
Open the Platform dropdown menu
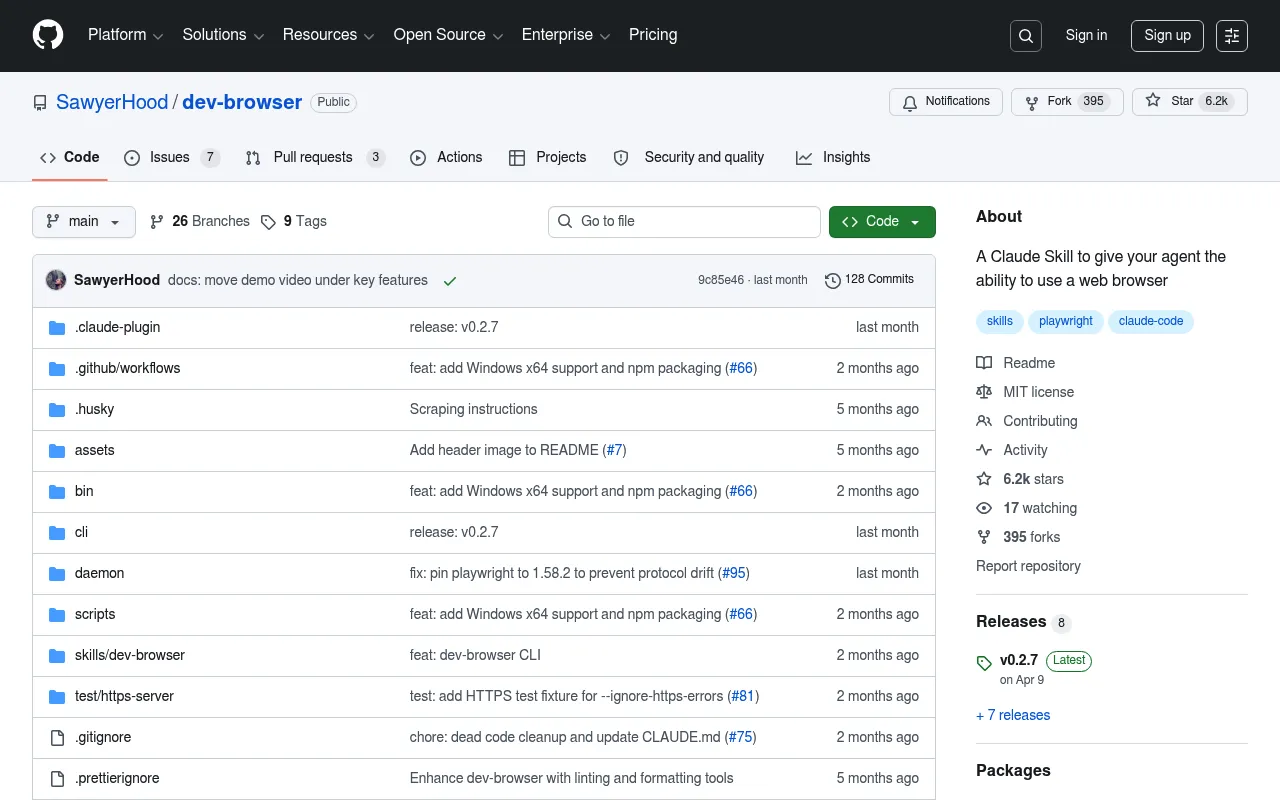pyautogui.click(x=126, y=35)
